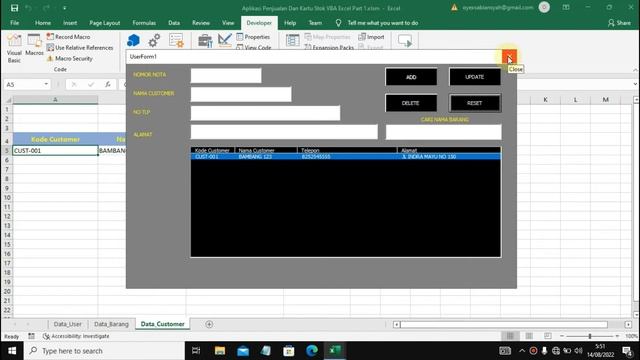Switch to Normal view icon
The width and height of the screenshot is (640, 360).
point(510,336)
